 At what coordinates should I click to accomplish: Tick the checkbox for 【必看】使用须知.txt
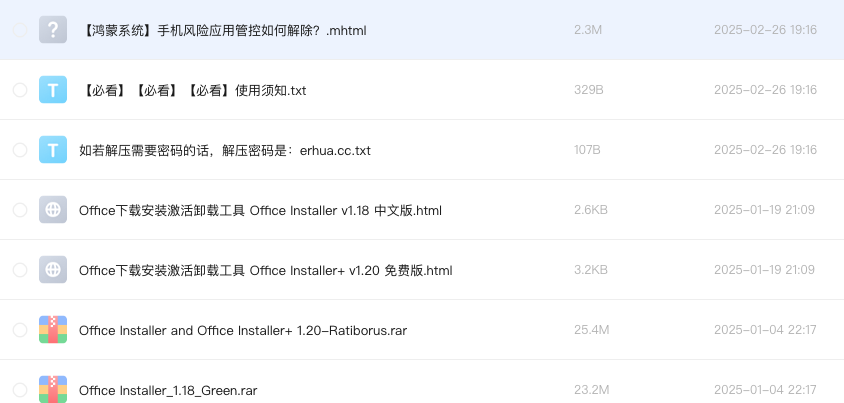(x=20, y=90)
